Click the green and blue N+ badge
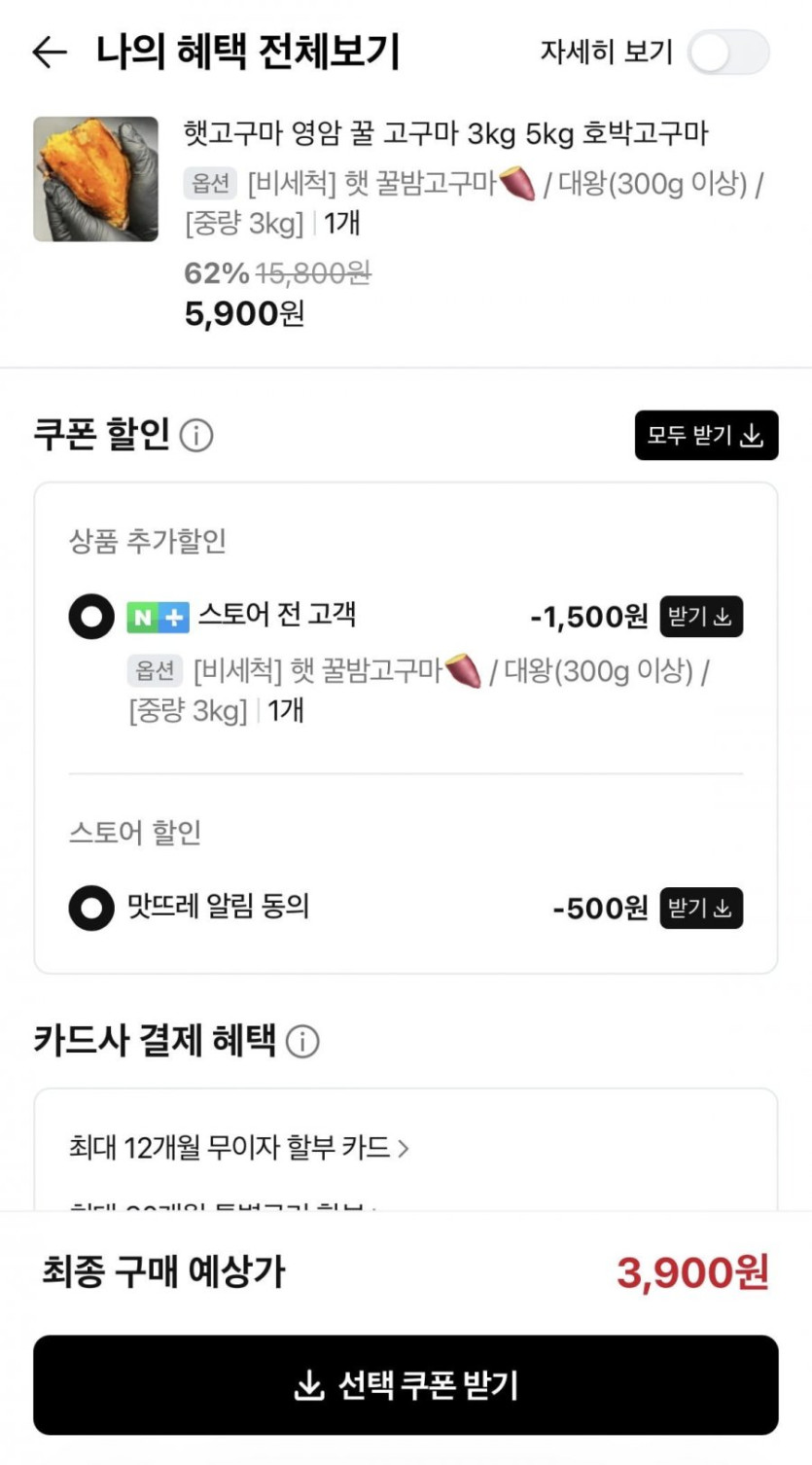Screen dimensions: 812x1465 tap(158, 617)
